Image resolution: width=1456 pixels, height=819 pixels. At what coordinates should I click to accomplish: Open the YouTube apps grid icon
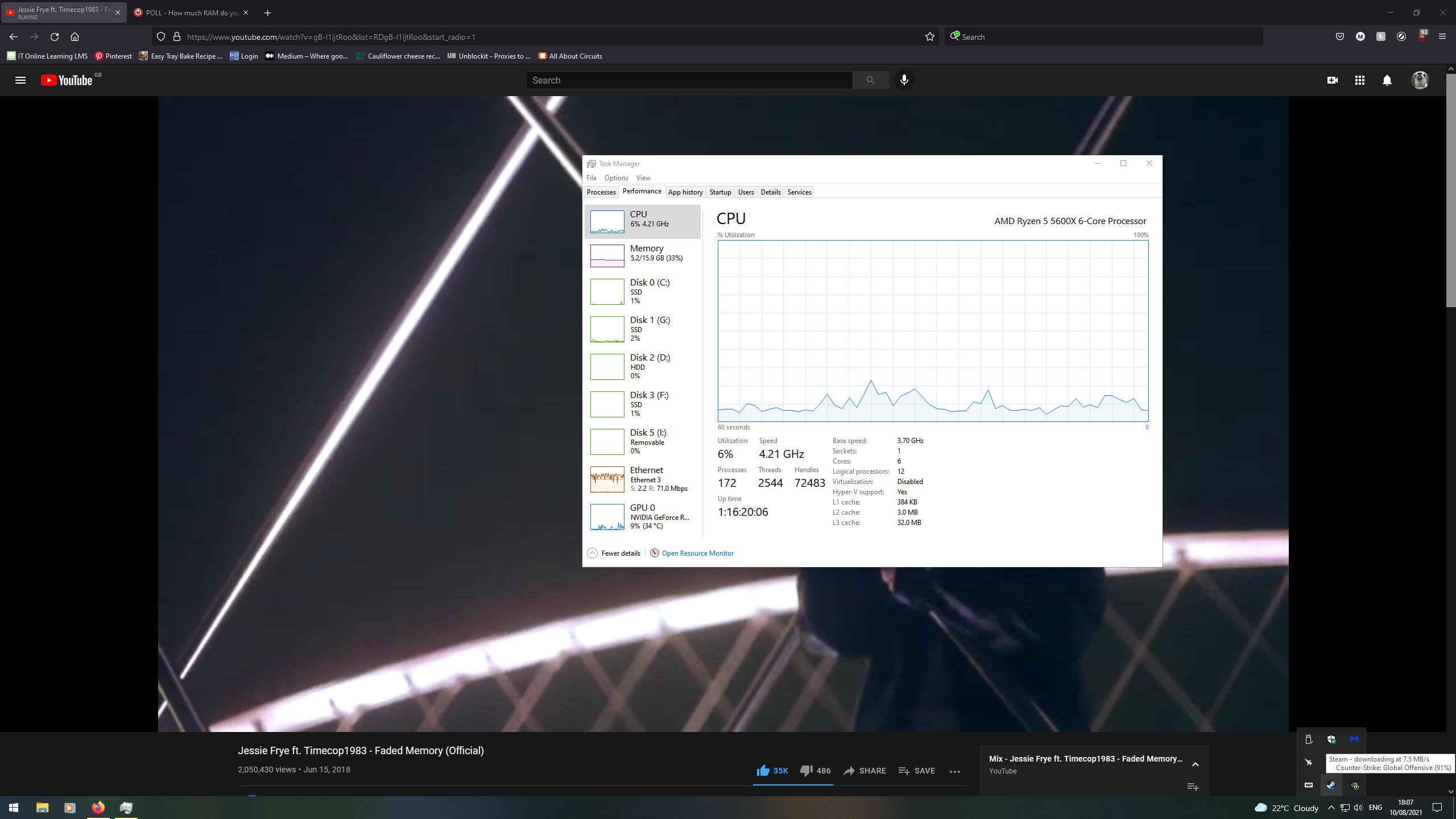click(1359, 80)
